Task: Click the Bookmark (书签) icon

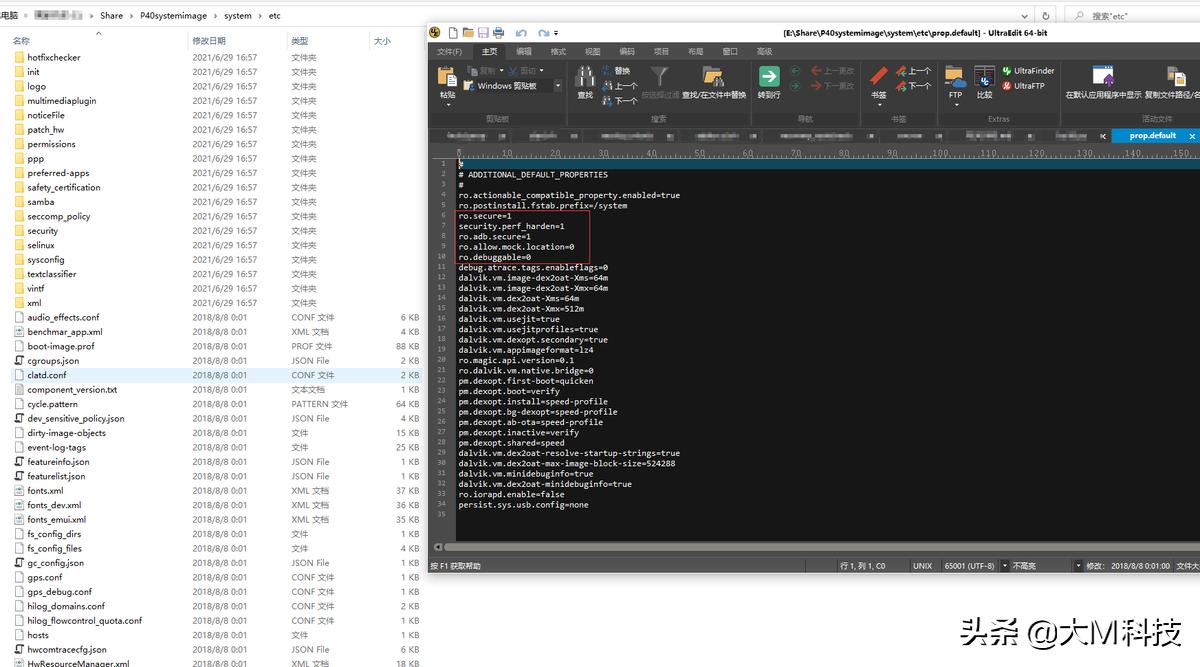Action: (x=878, y=80)
